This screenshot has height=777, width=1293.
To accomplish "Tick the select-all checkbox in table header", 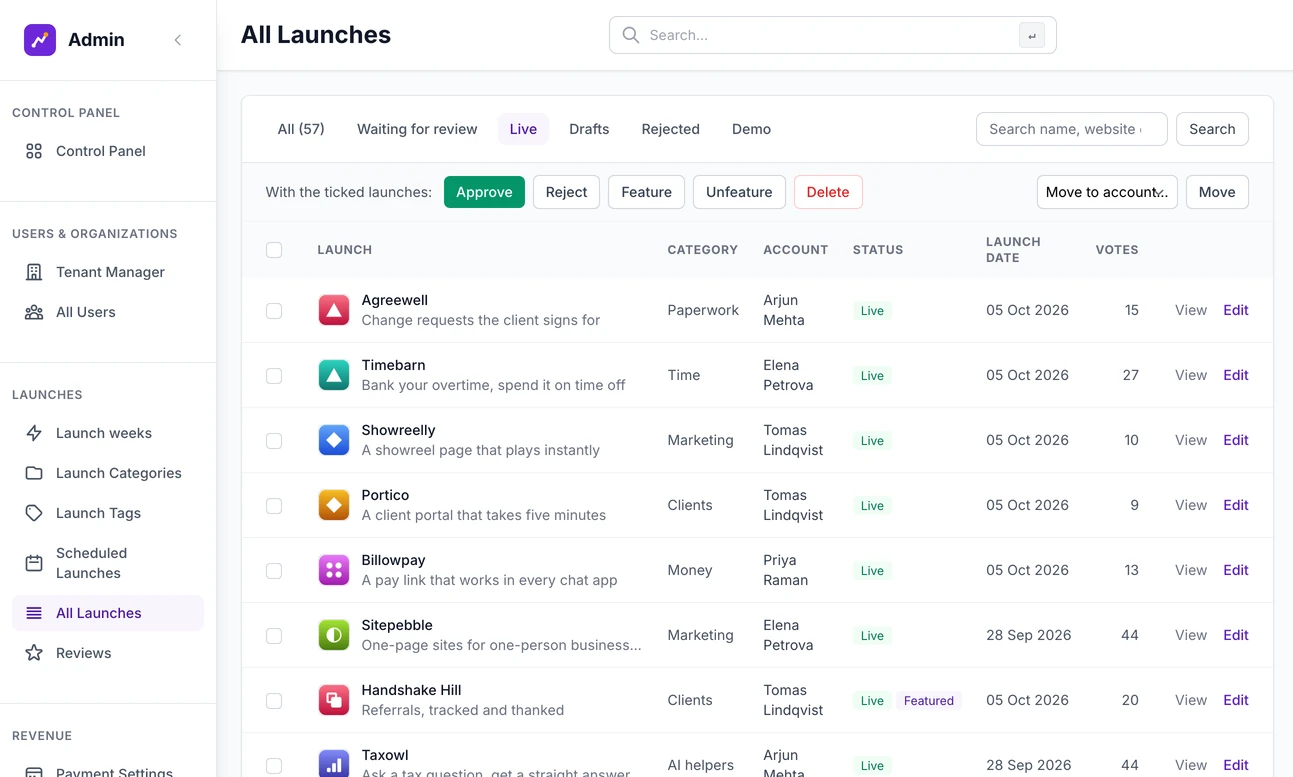I will [274, 250].
